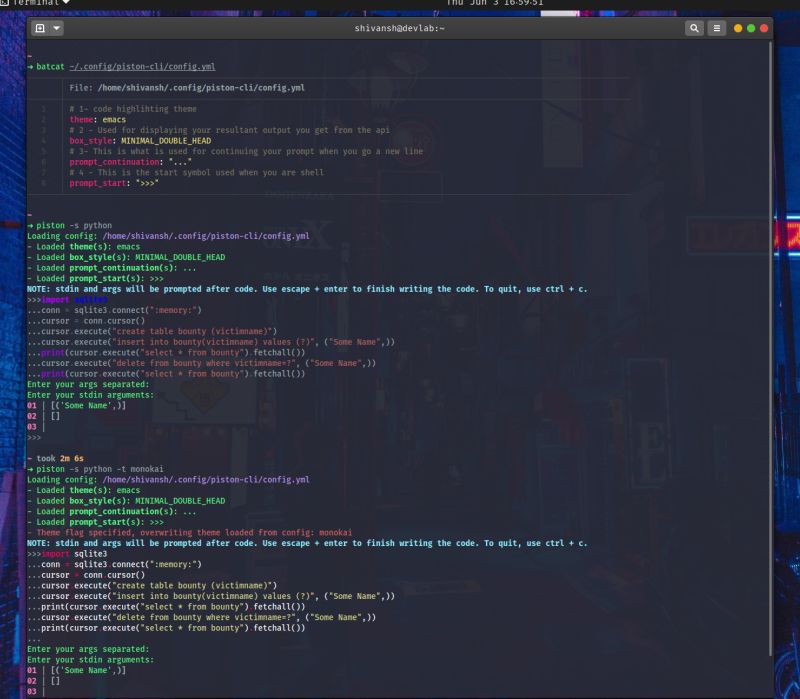The width and height of the screenshot is (800, 699).
Task: Click the comment starting '# 3- This is what is used'
Action: (246, 152)
